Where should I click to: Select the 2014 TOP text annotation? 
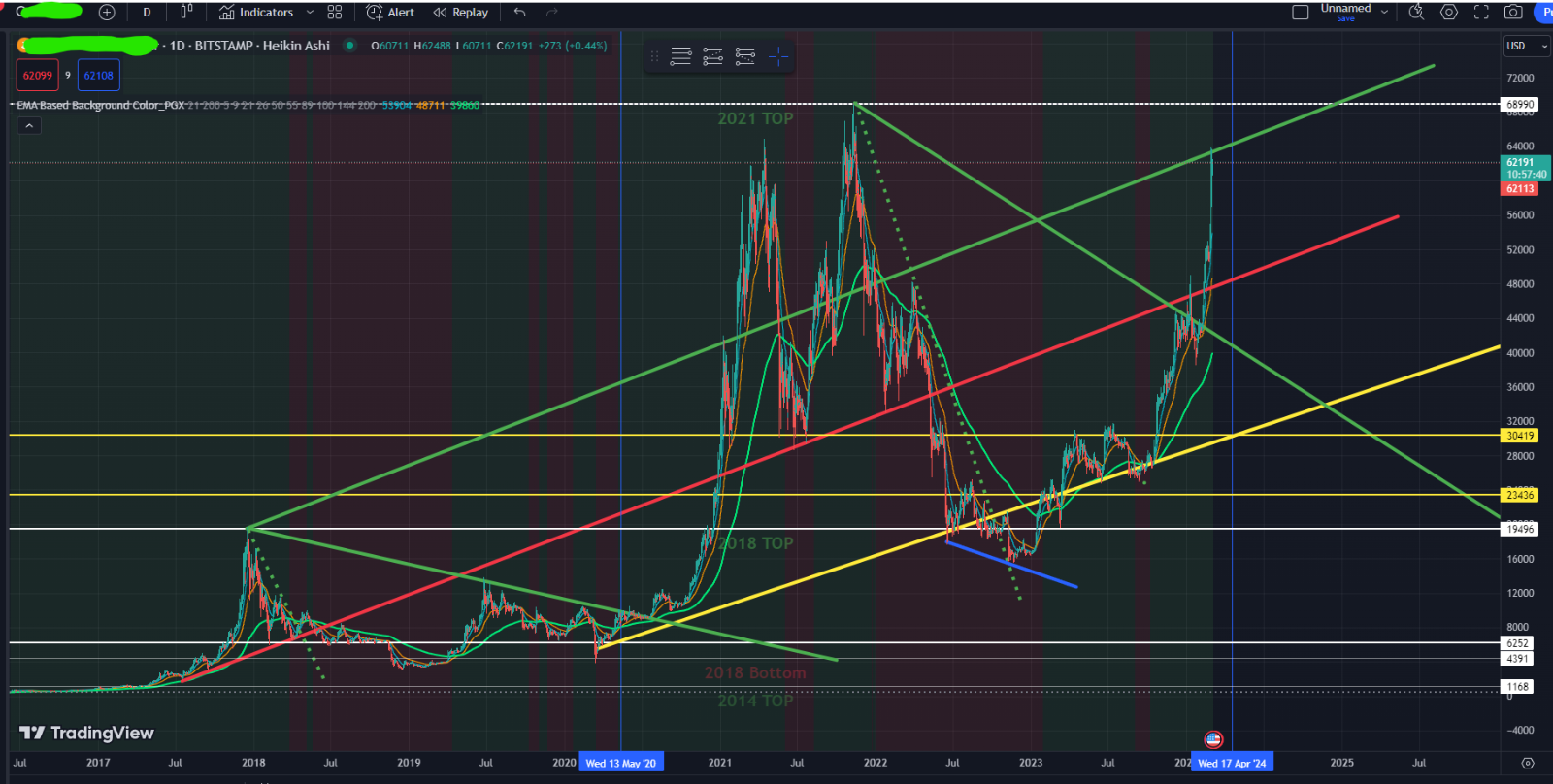pos(755,701)
